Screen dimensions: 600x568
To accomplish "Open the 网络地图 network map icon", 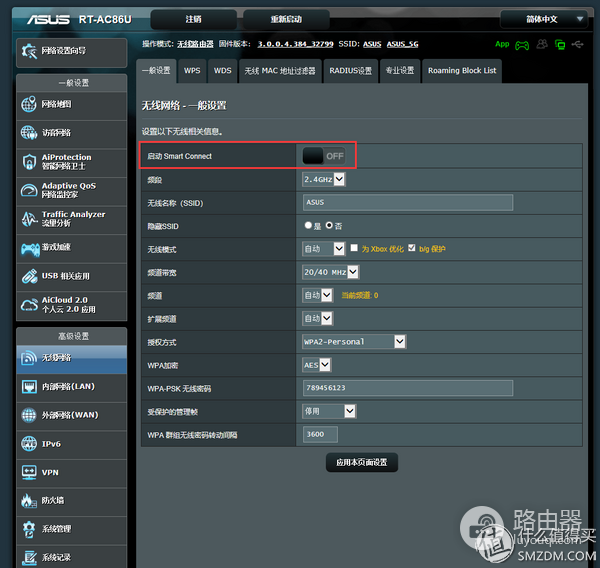I will click(x=28, y=105).
